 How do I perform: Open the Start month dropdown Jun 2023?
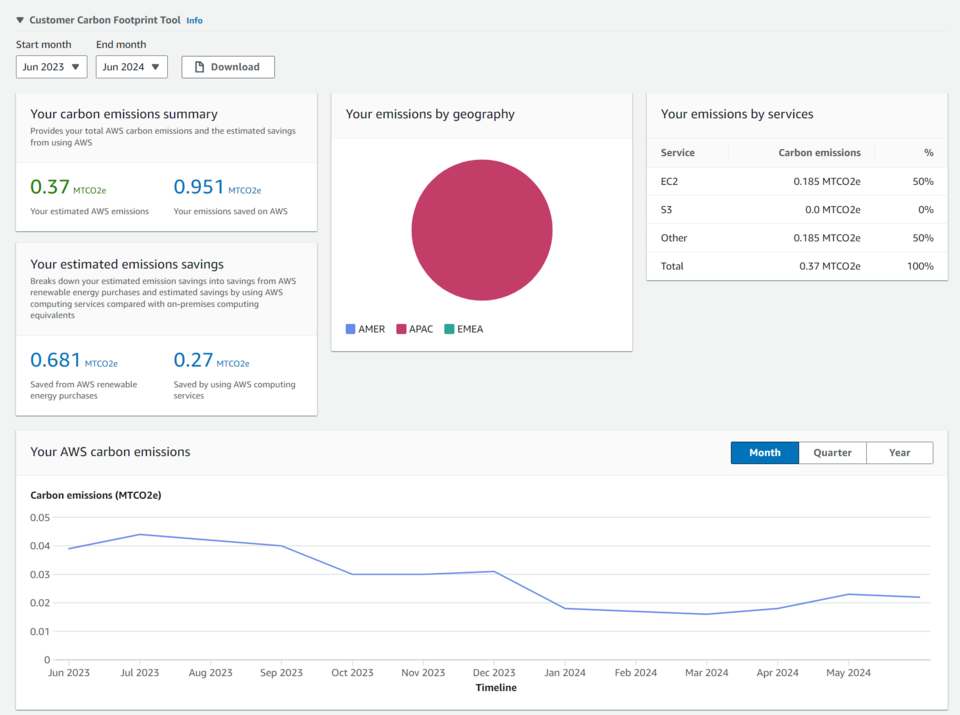[x=51, y=67]
